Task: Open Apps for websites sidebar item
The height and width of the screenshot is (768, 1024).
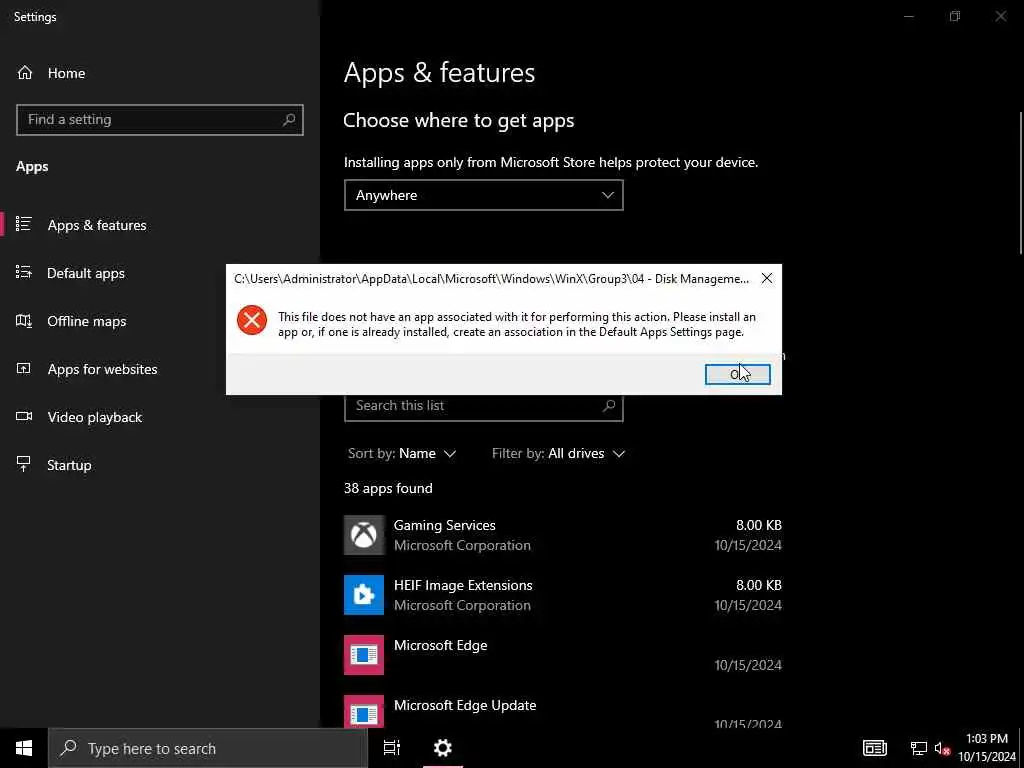Action: pos(160,369)
